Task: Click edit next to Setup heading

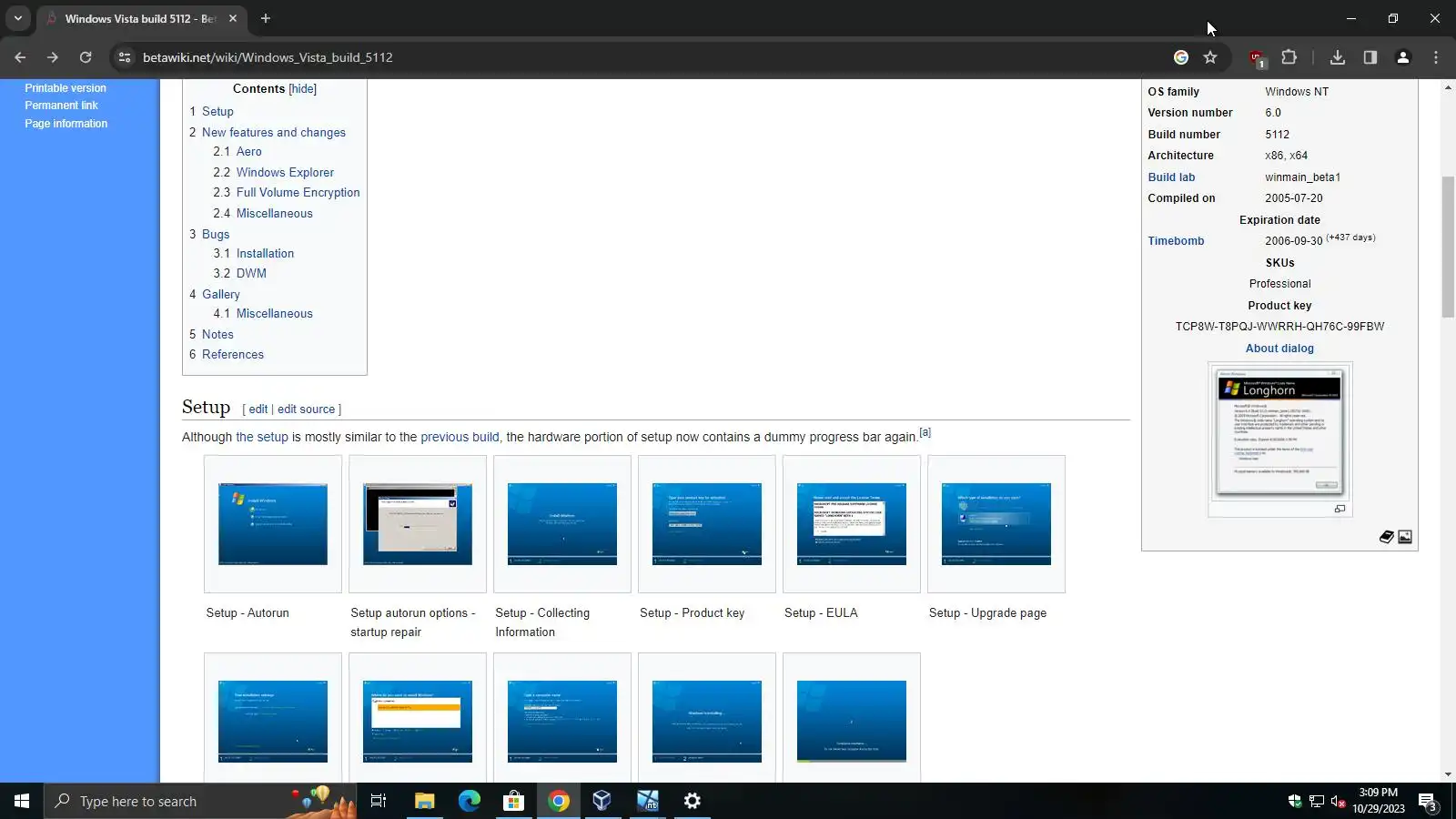Action: [258, 409]
